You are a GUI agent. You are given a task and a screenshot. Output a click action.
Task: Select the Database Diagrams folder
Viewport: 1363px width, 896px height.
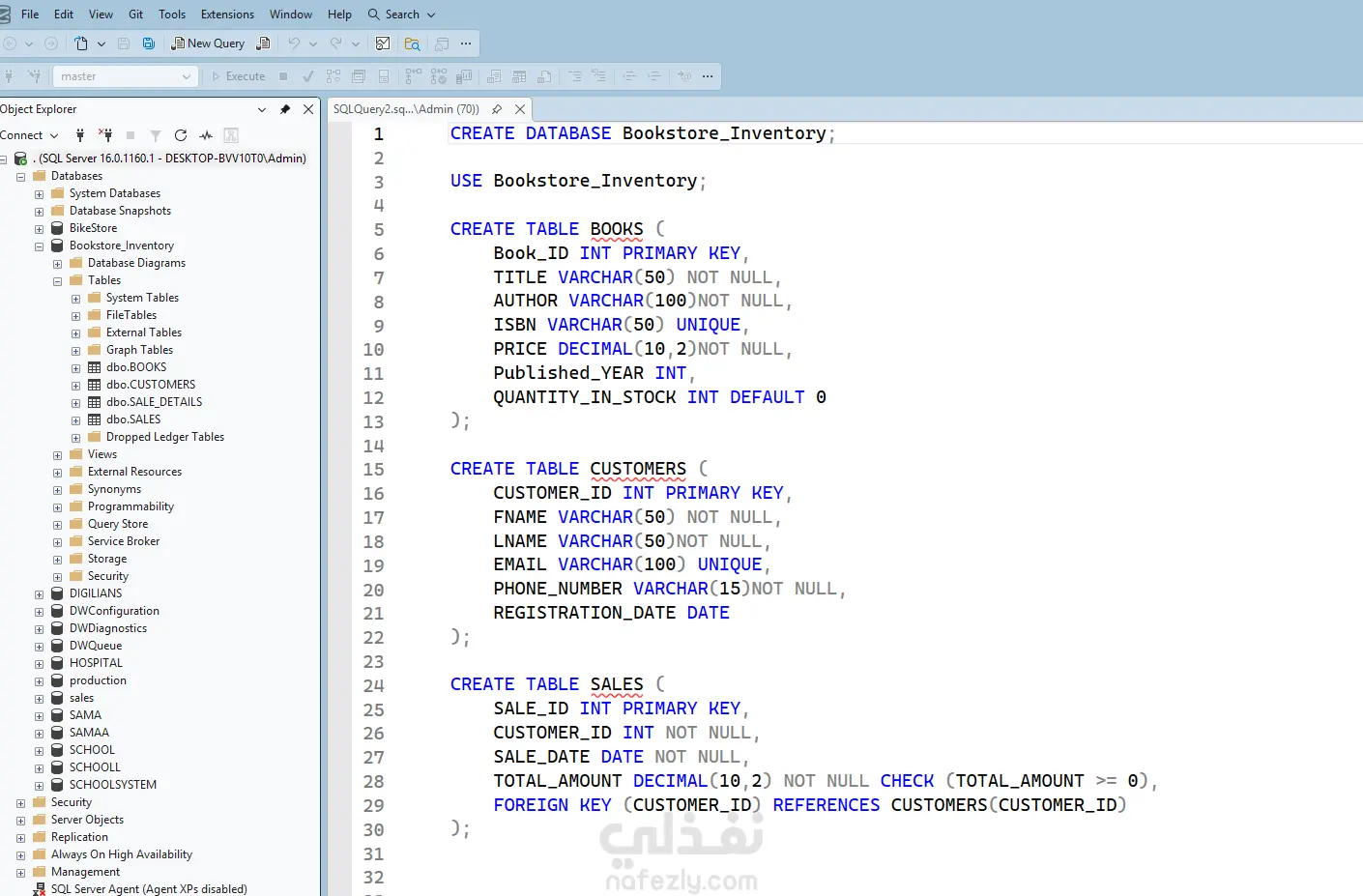(136, 263)
